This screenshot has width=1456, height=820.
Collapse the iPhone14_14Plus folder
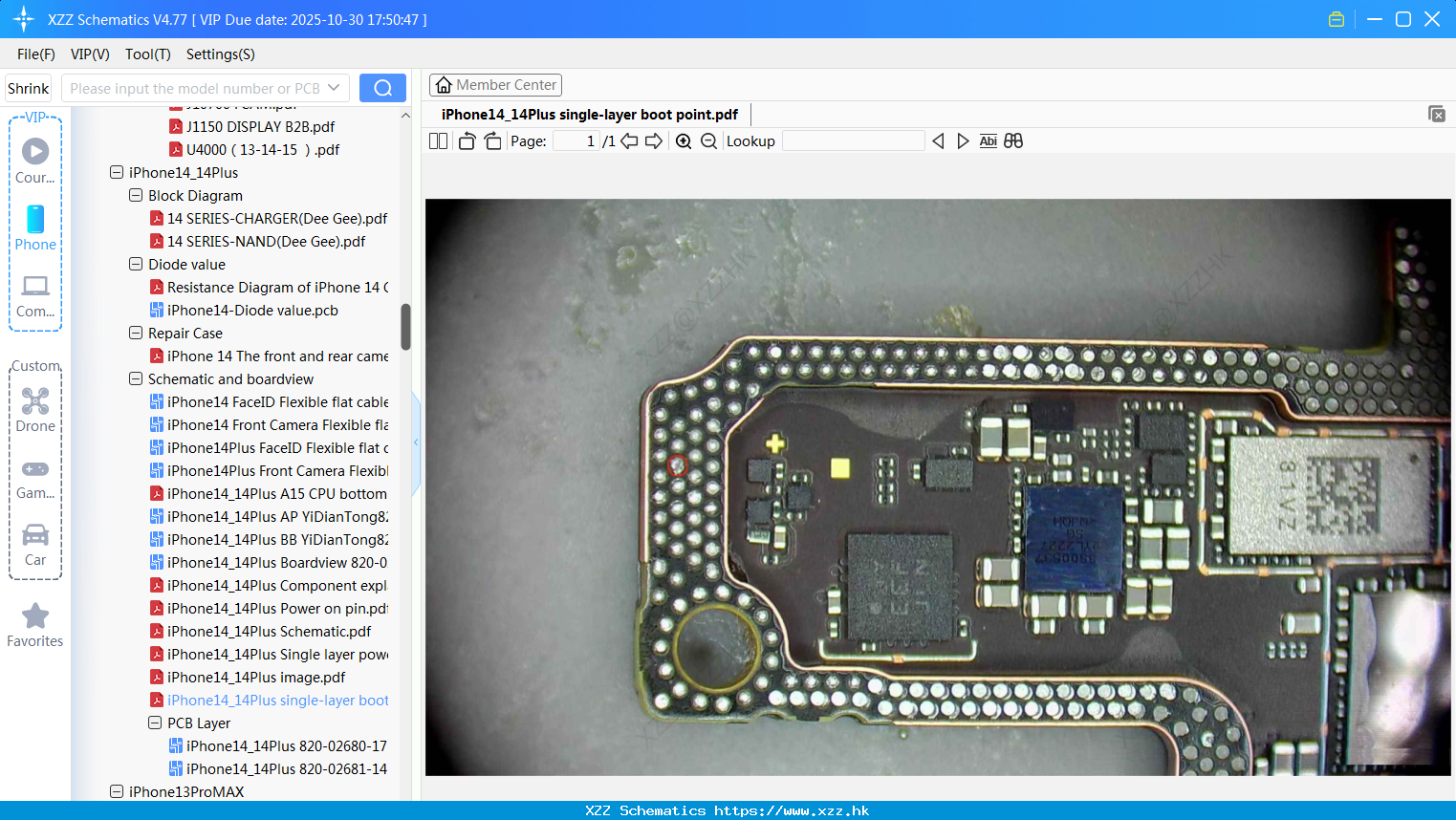coord(117,173)
